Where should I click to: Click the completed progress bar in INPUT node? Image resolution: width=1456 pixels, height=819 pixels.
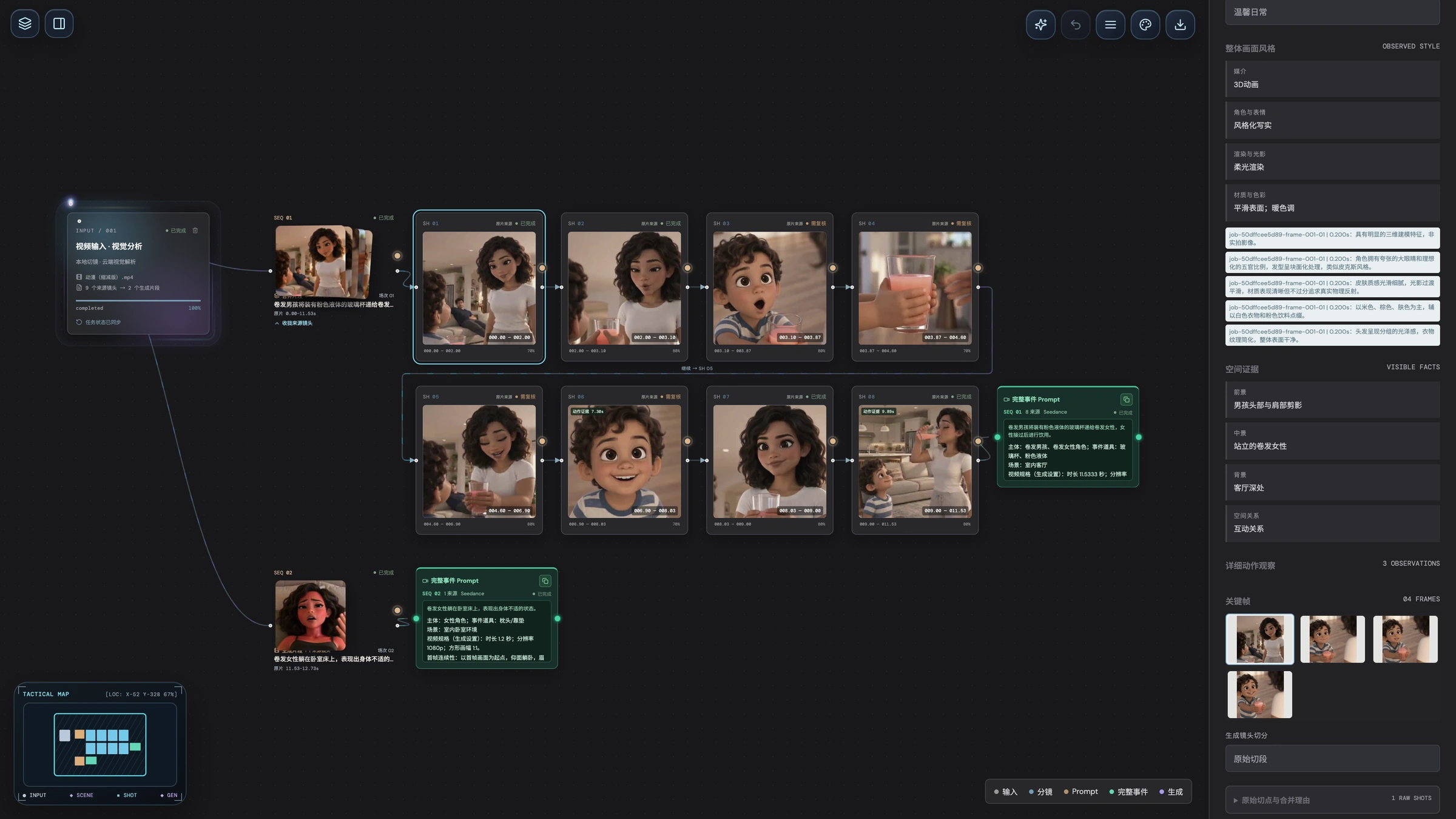(x=138, y=300)
